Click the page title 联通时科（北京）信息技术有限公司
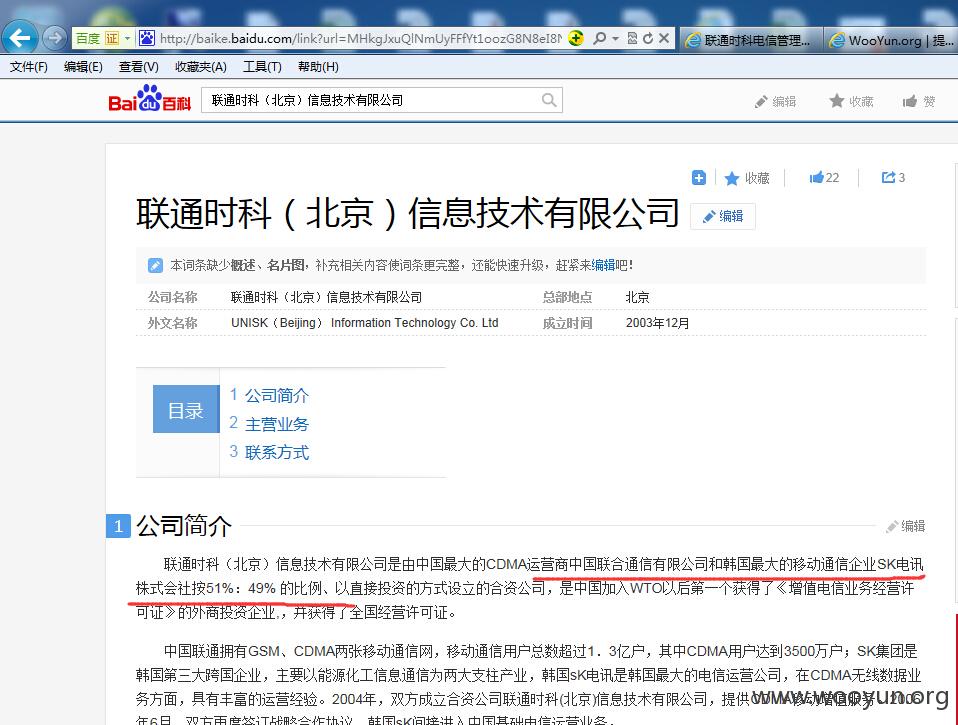The width and height of the screenshot is (958, 725). [x=408, y=213]
